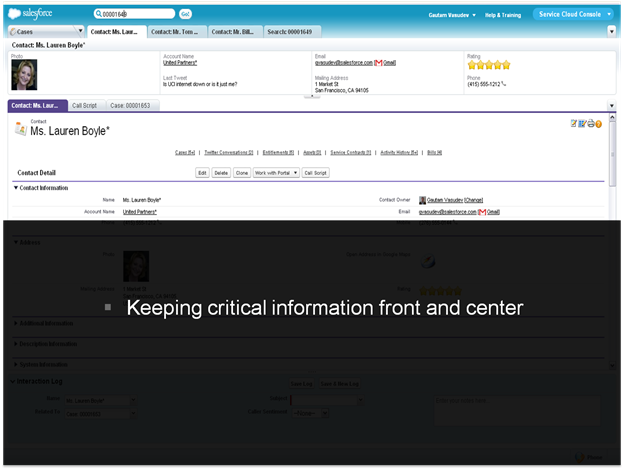Click the orange help question icon
This screenshot has height=470, width=624.
point(599,124)
